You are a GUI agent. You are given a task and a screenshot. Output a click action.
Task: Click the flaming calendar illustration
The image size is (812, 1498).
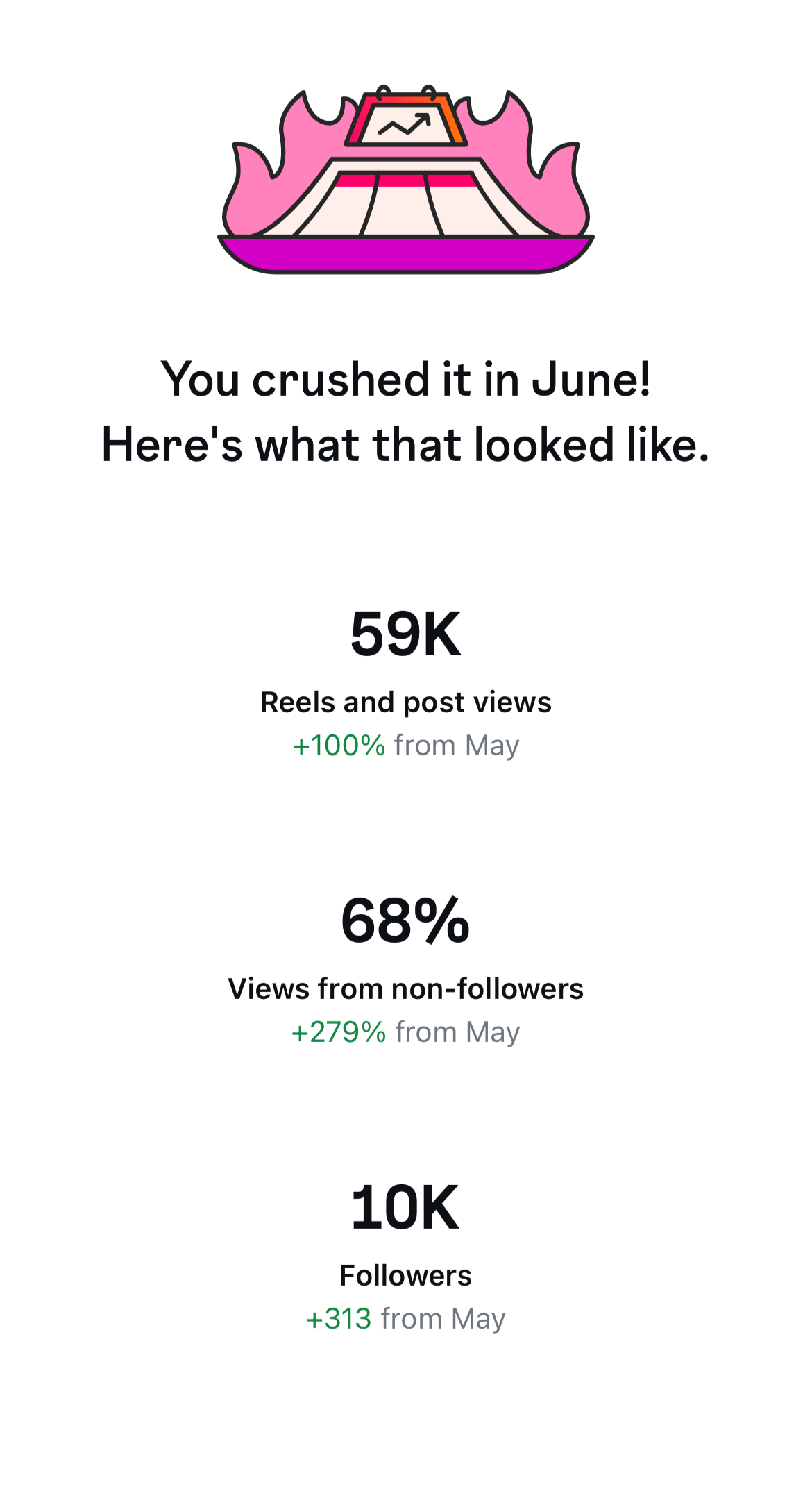pos(406,179)
